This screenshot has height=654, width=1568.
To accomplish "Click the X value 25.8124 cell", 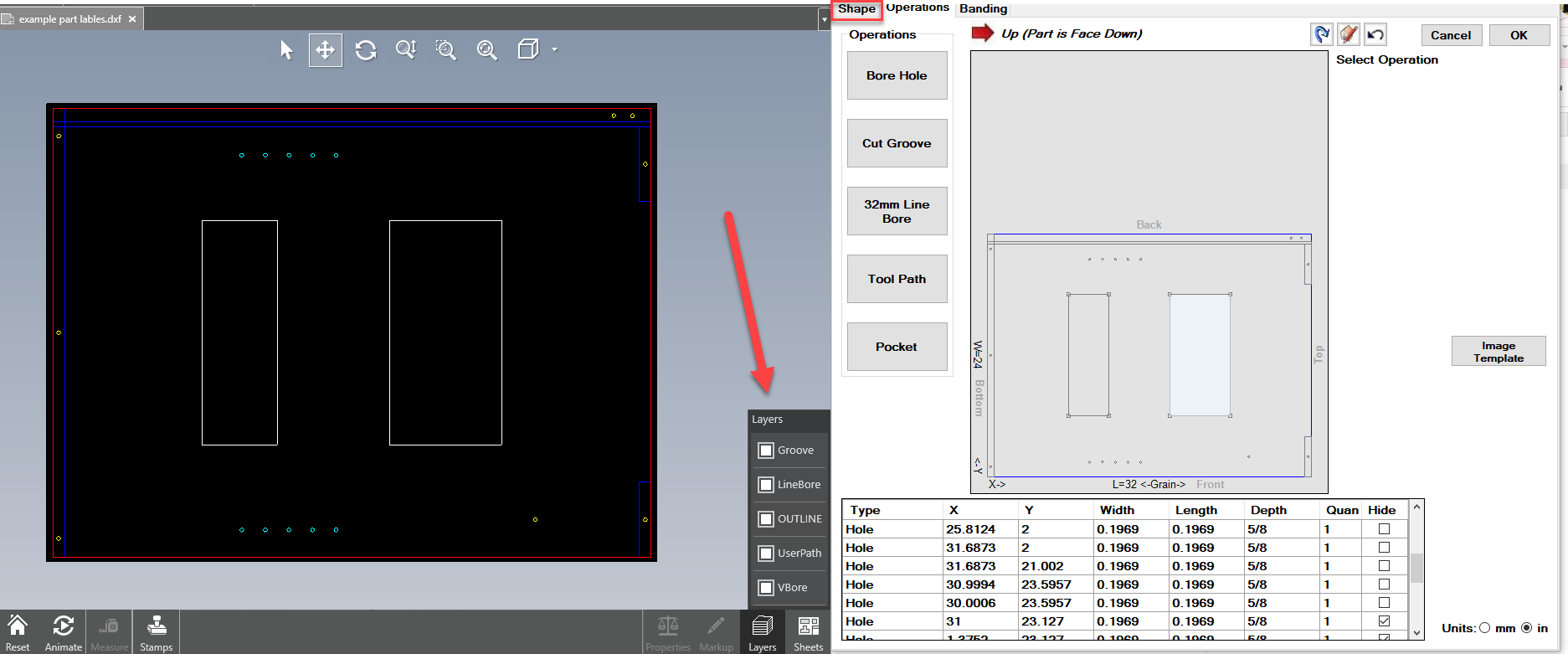I will 980,529.
